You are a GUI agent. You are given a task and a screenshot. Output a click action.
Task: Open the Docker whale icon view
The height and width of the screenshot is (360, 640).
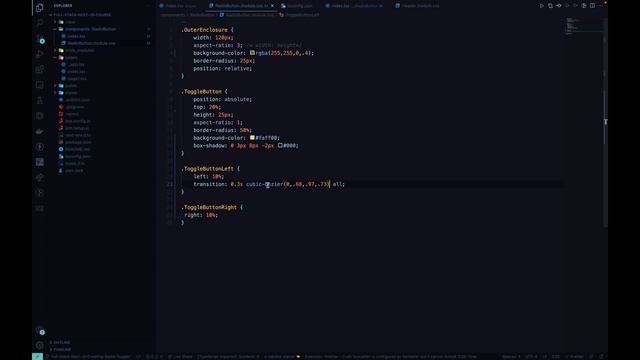pyautogui.click(x=40, y=131)
